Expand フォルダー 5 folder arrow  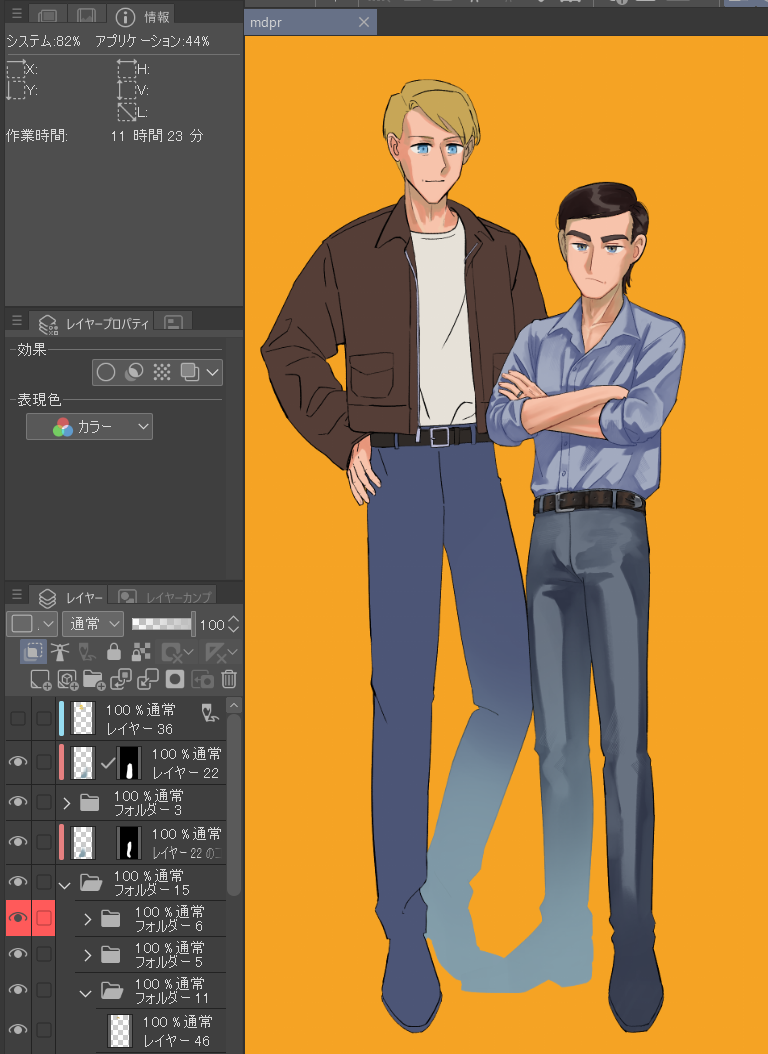(x=87, y=955)
